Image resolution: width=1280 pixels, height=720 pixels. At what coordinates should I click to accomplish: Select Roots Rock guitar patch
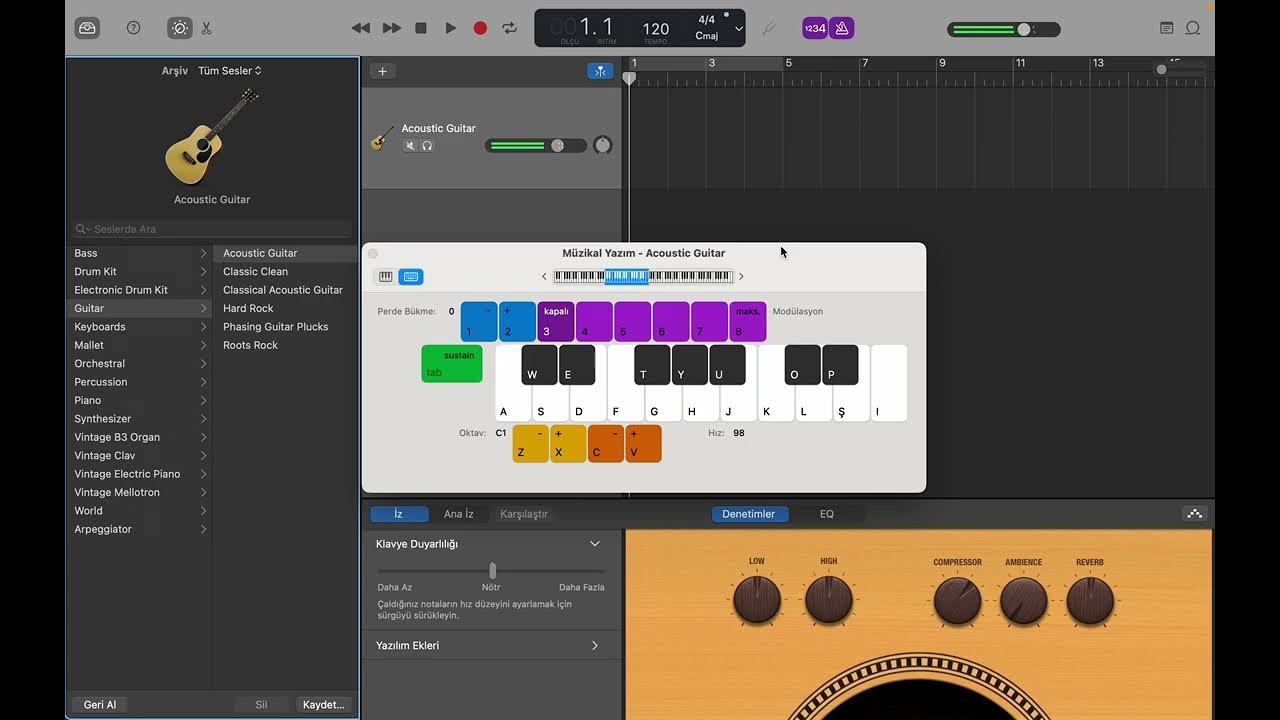250,345
